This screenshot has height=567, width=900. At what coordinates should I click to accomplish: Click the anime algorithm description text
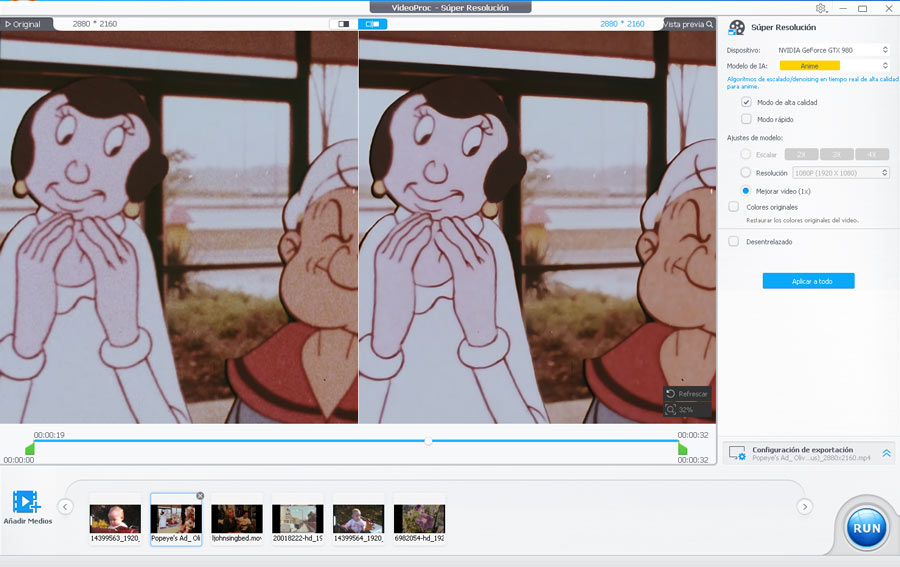point(812,83)
